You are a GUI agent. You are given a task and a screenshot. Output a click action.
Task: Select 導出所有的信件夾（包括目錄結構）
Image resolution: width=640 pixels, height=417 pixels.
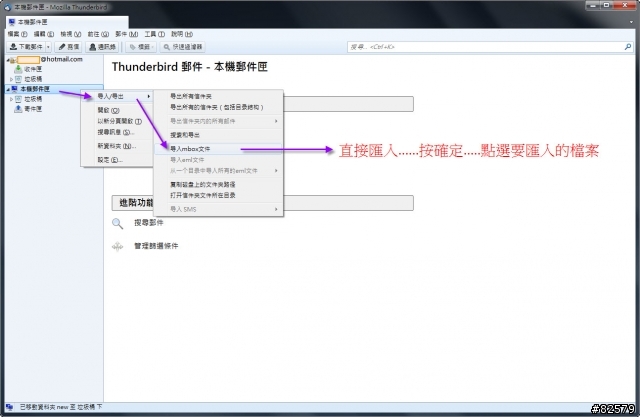(218, 107)
